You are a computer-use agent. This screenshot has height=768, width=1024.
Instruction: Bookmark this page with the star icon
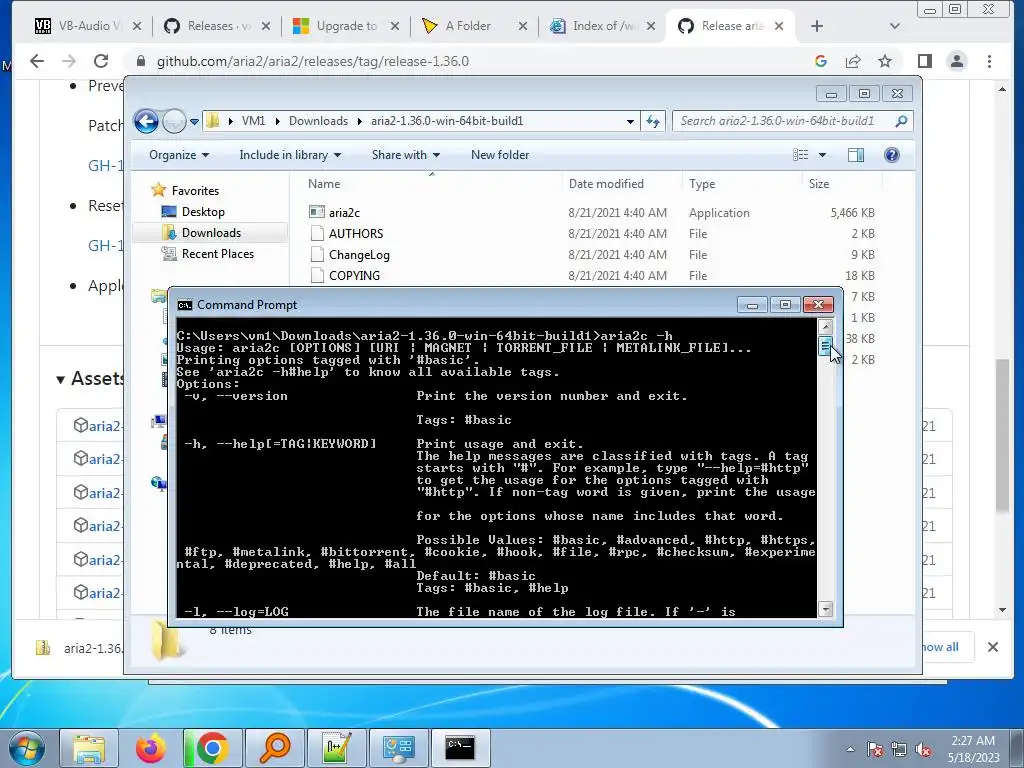(885, 61)
